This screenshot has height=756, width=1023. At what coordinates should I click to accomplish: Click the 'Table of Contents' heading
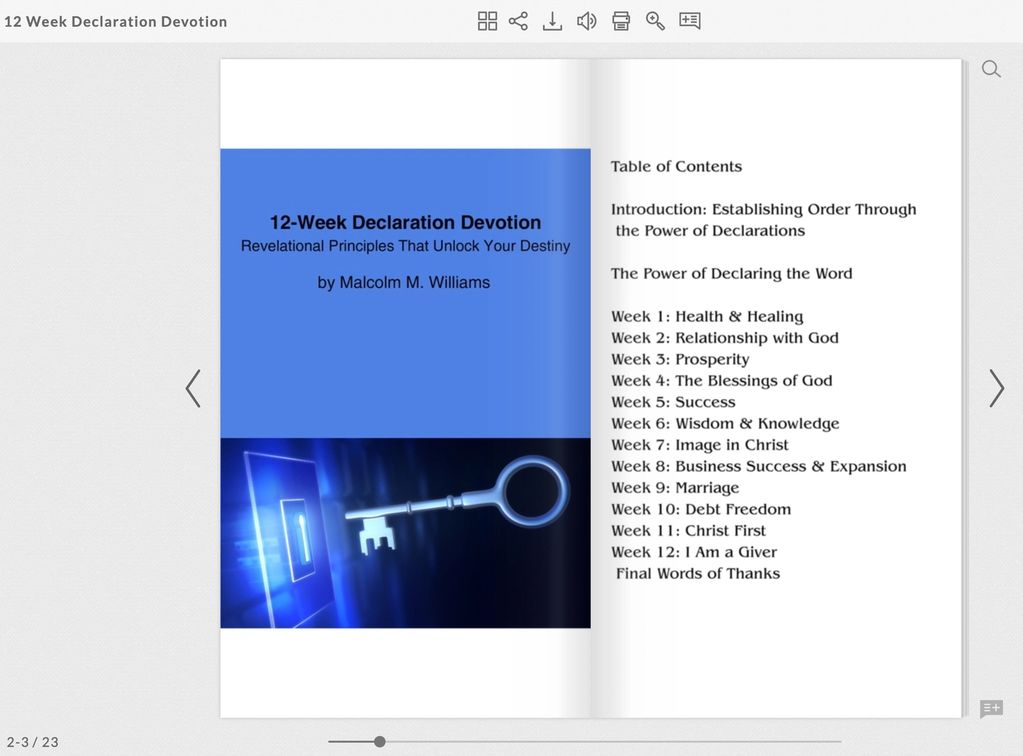click(676, 166)
